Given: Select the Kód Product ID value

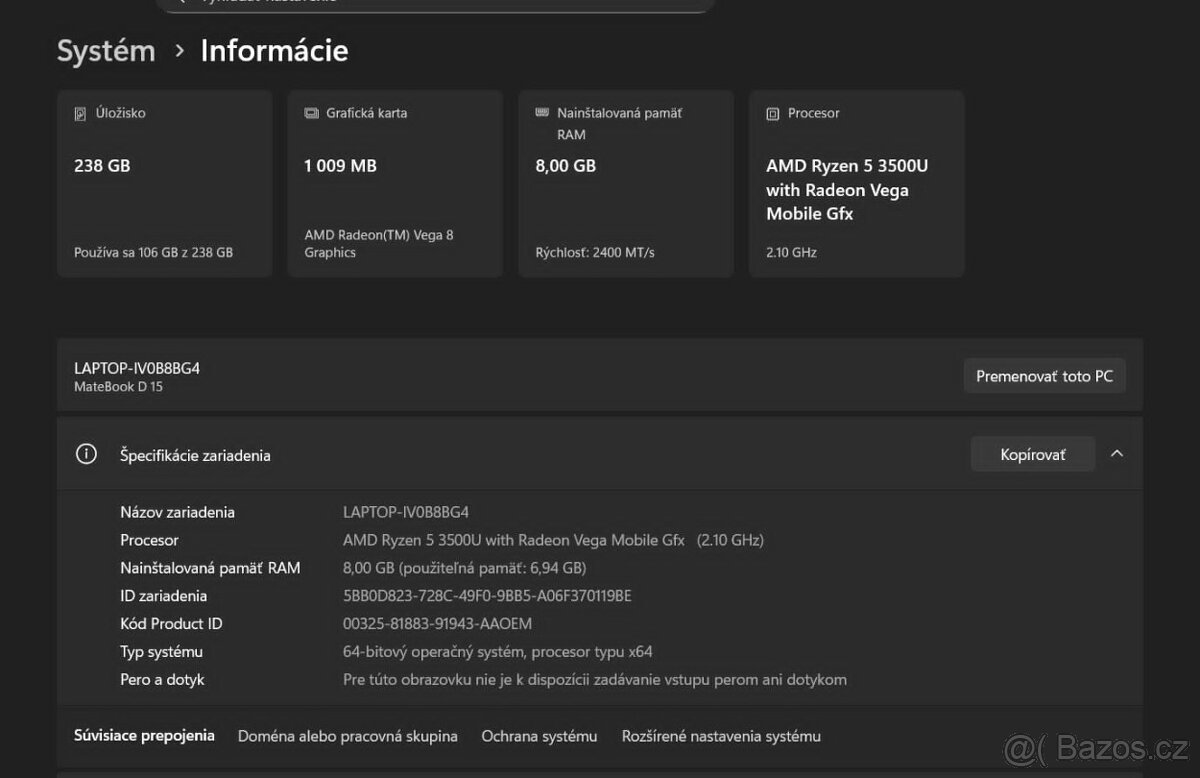Looking at the screenshot, I should coord(437,623).
